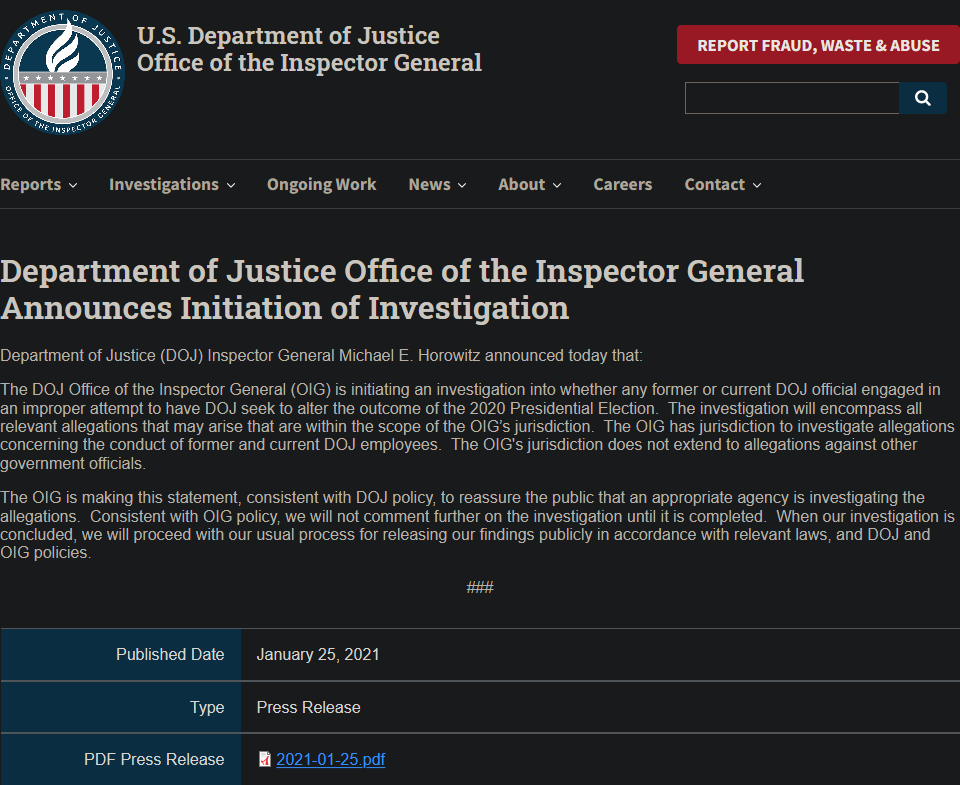Focus the site search input field
Screen dimensions: 960x785
click(792, 98)
